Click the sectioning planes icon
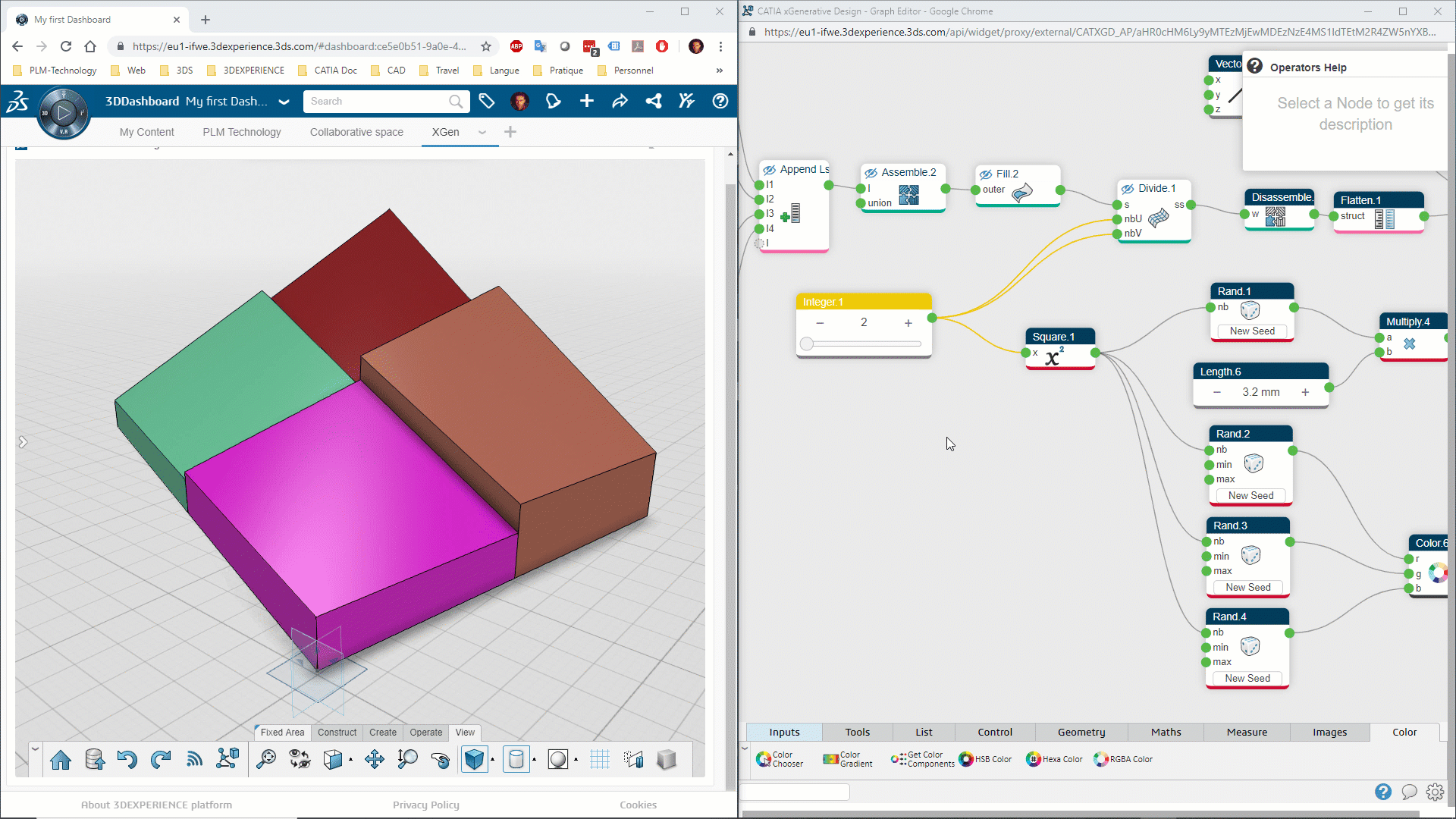 tap(633, 759)
